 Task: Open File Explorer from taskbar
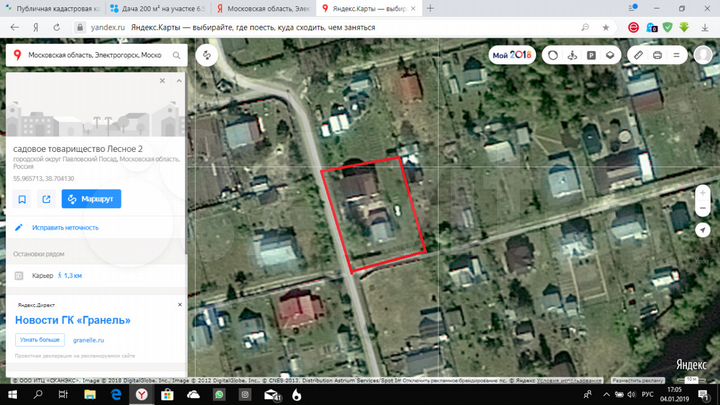pyautogui.click(x=90, y=394)
